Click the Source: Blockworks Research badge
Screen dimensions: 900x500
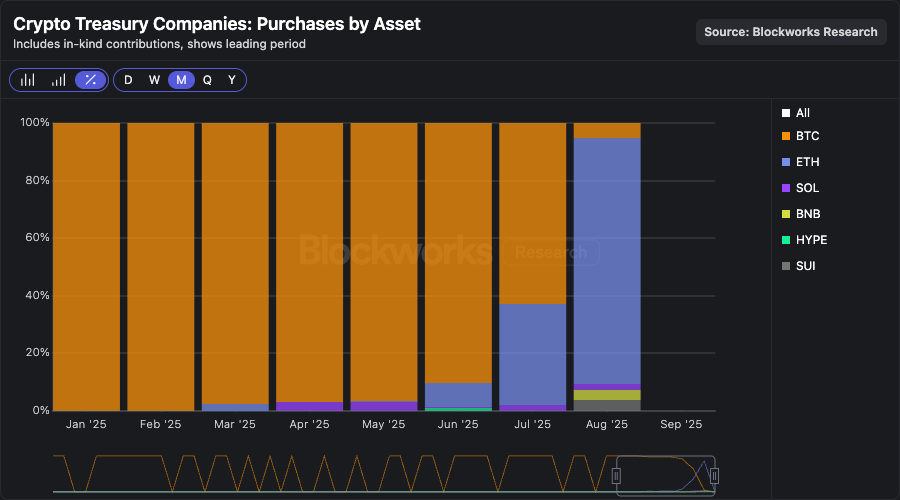coord(791,32)
